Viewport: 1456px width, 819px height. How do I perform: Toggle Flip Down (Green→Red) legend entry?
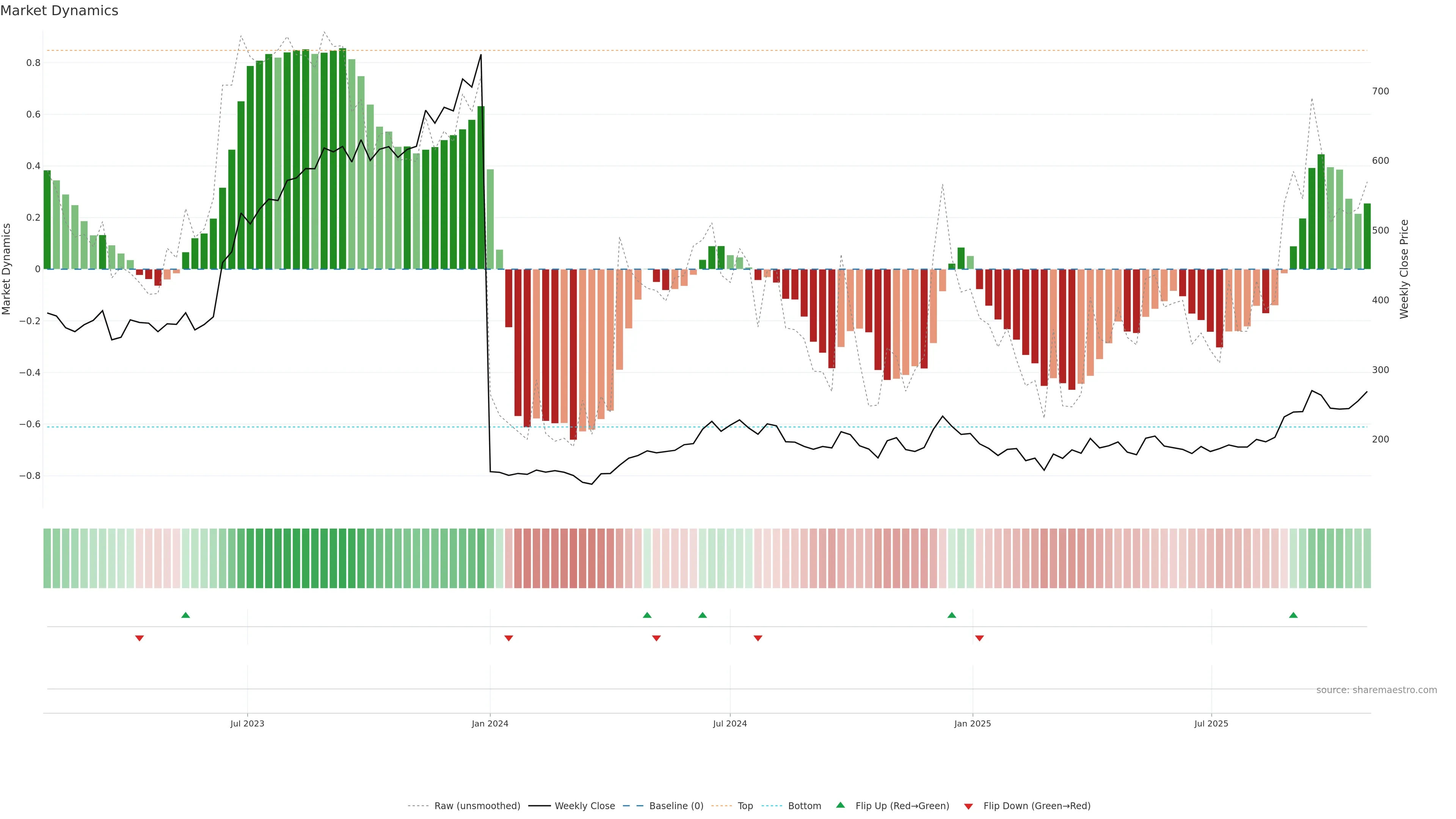[1037, 806]
